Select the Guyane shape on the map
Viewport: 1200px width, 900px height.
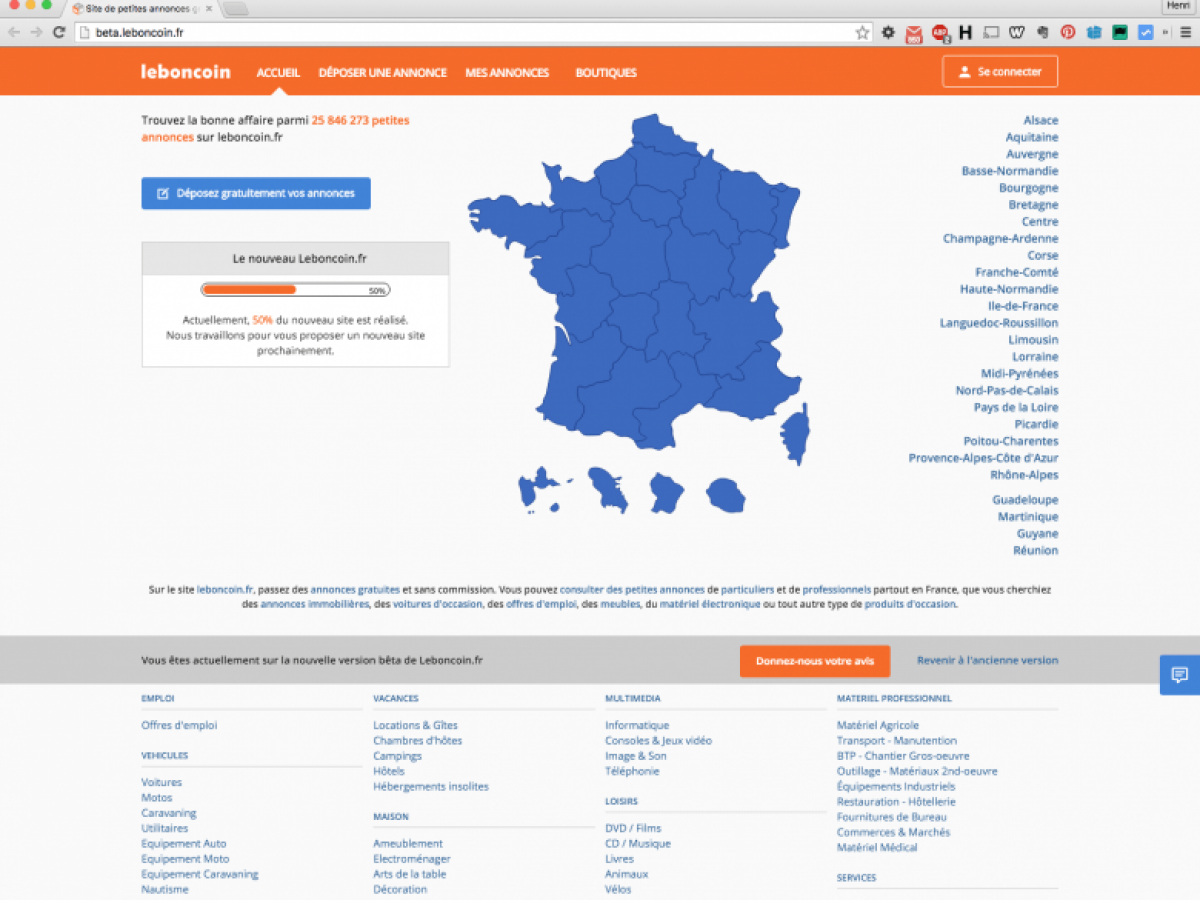pos(666,492)
